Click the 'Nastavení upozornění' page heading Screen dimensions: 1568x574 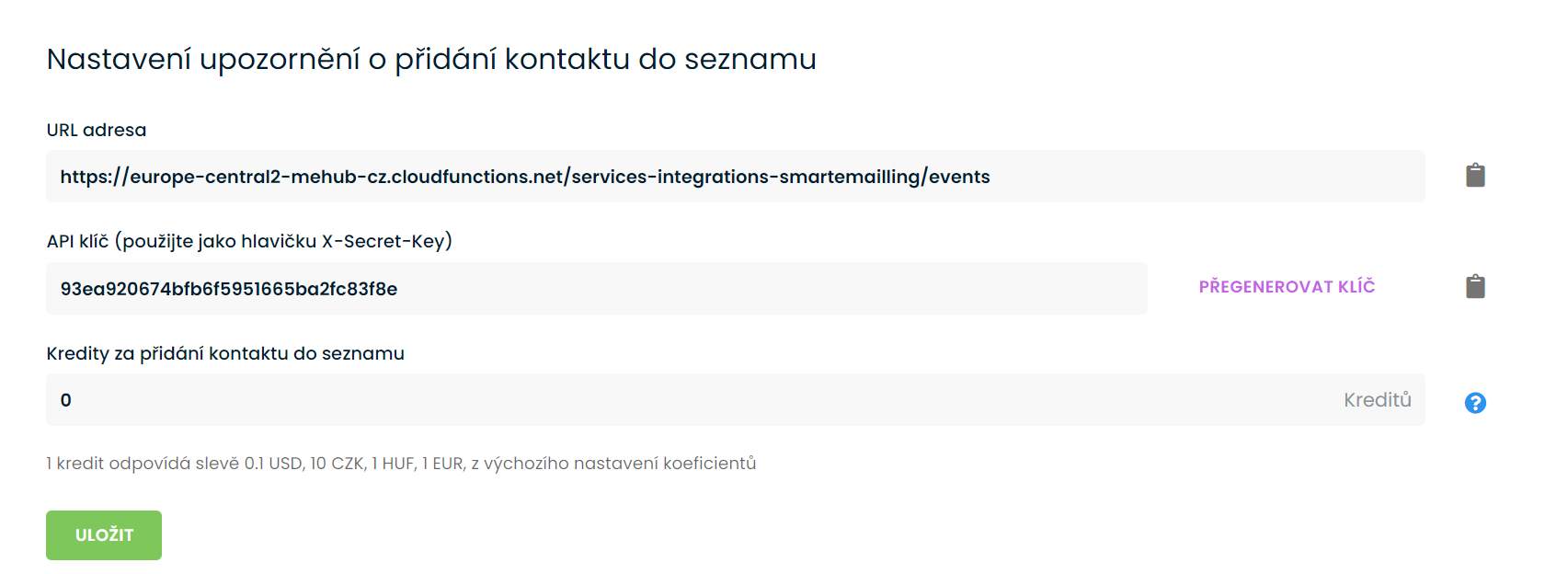(x=431, y=59)
